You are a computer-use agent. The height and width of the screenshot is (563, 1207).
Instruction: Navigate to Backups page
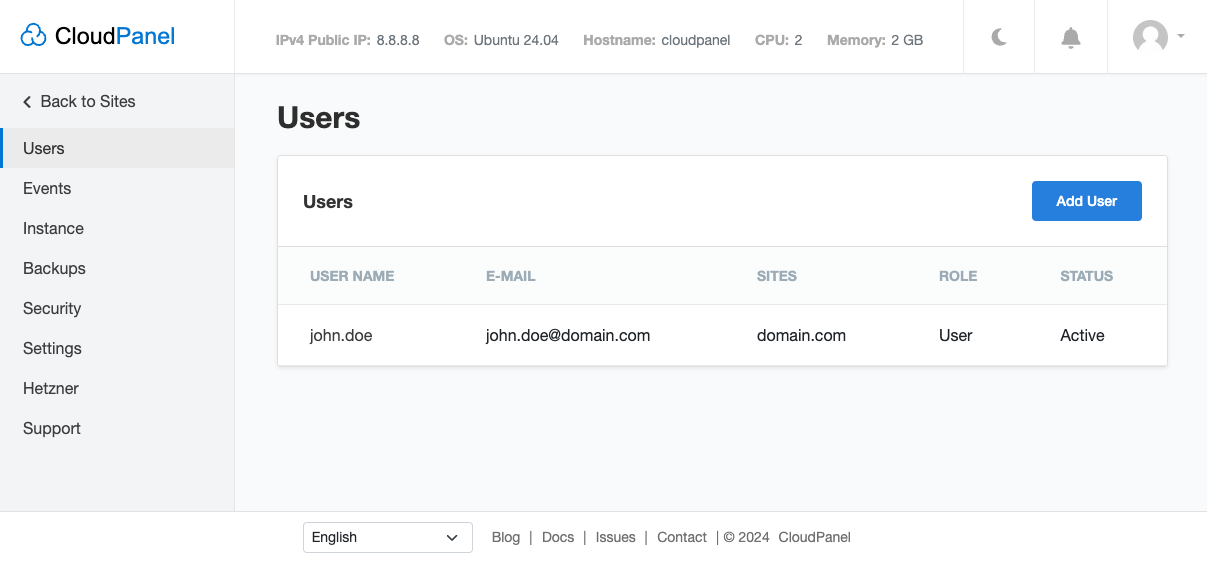(x=54, y=268)
